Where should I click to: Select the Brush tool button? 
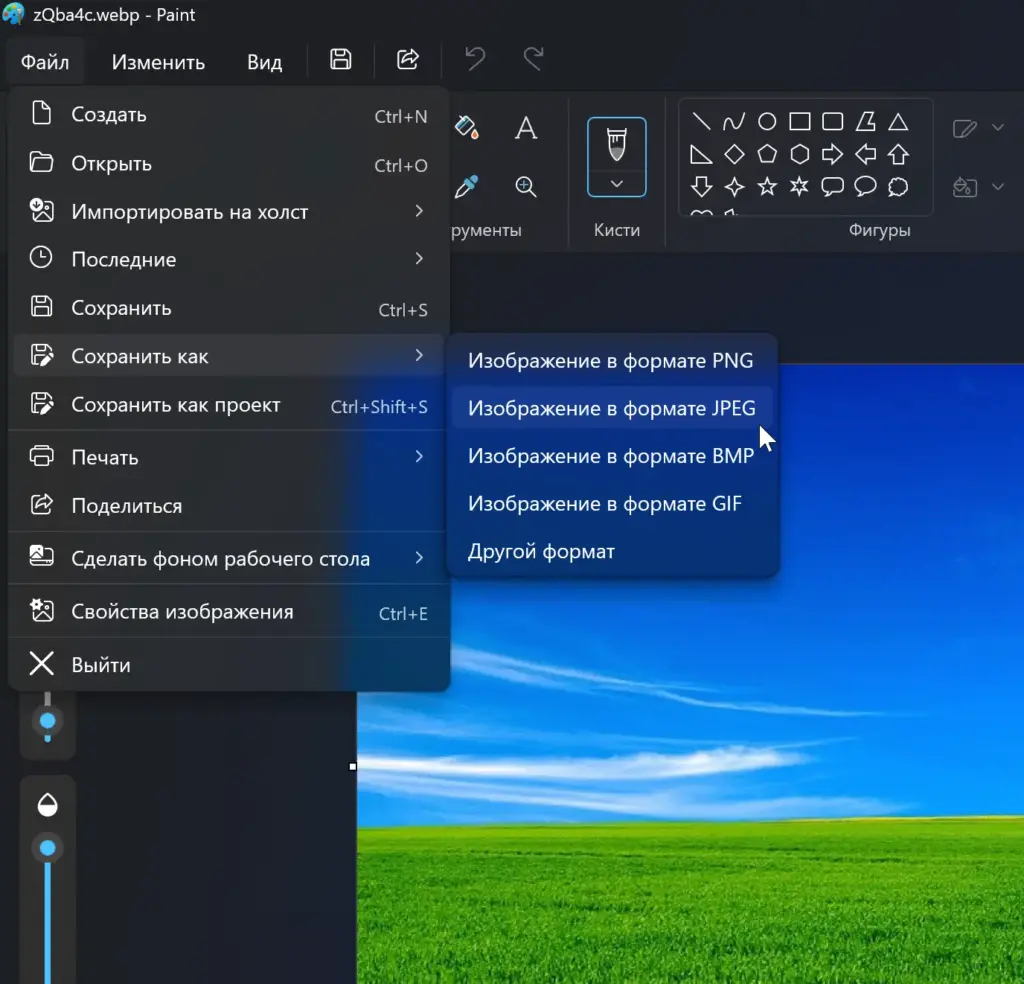click(x=616, y=145)
